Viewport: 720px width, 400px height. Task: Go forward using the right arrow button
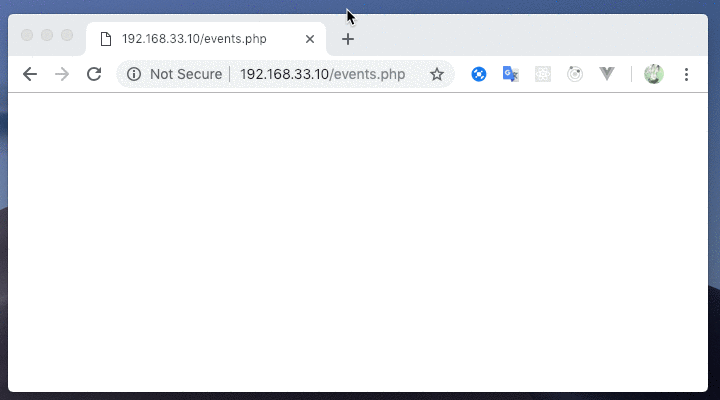[x=62, y=74]
